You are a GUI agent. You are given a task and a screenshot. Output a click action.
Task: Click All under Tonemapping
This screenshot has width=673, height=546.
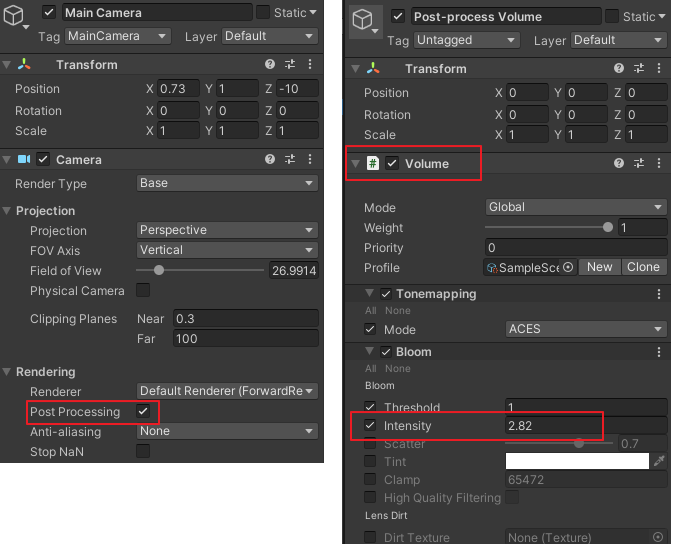coord(371,310)
